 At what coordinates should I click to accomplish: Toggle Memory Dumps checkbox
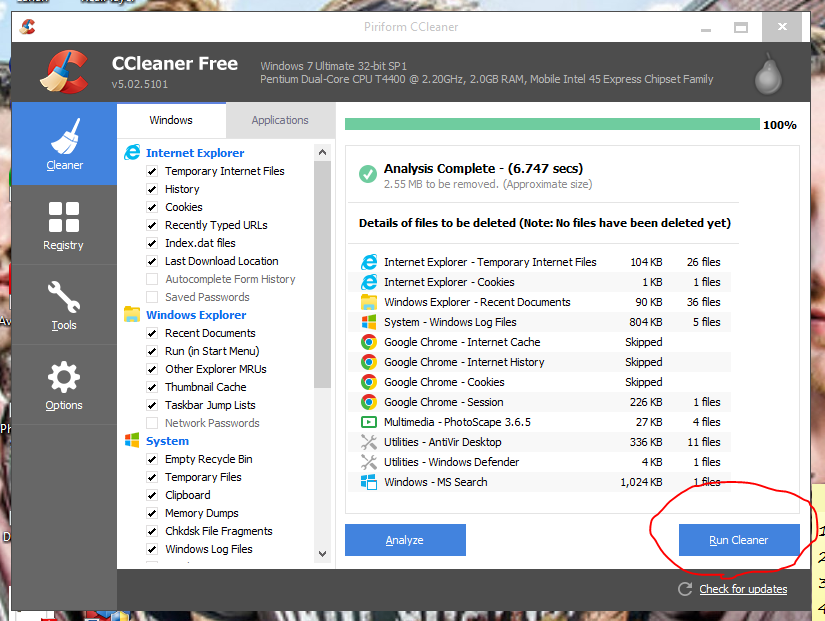pyautogui.click(x=152, y=513)
